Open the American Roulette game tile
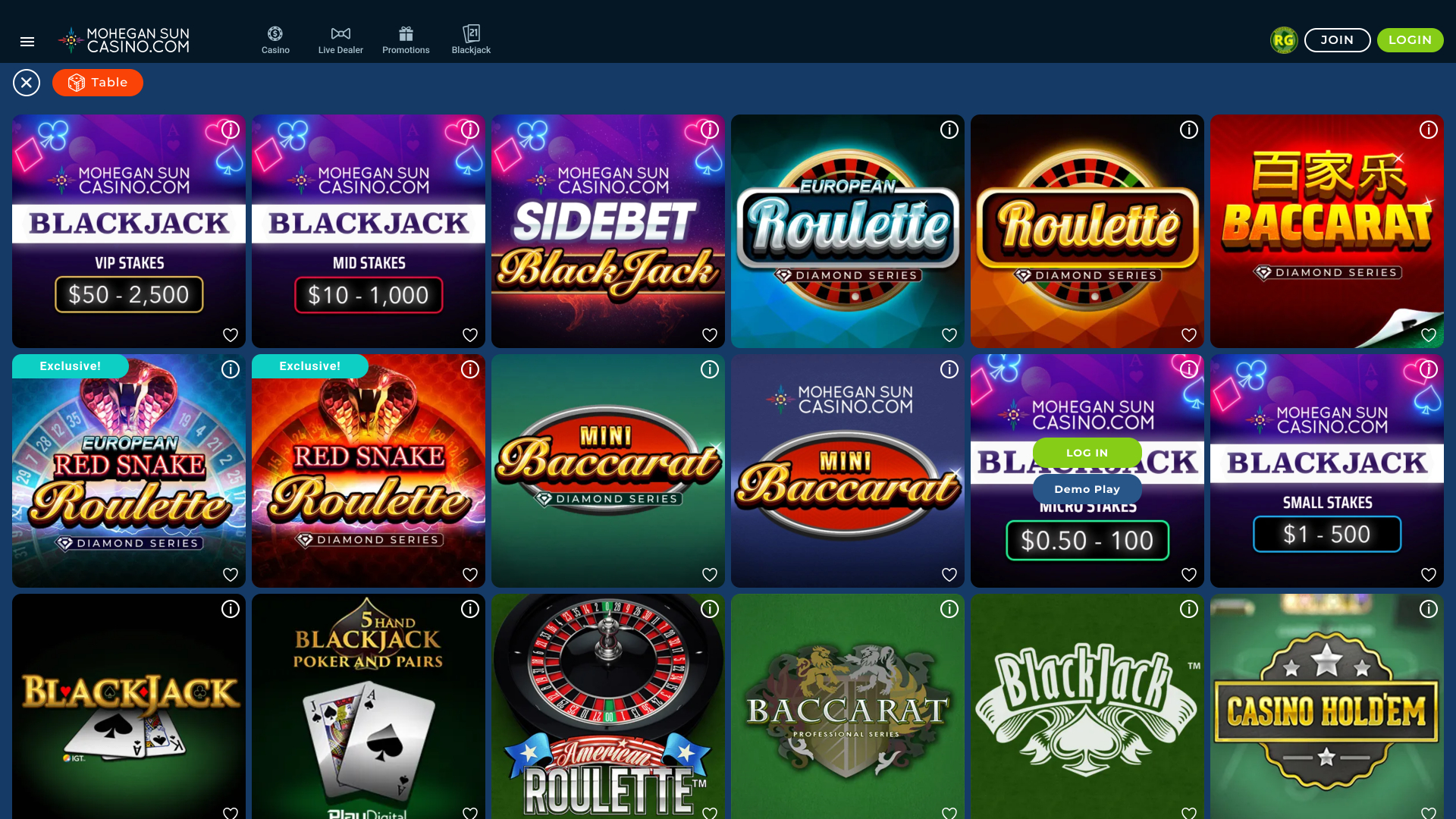Image resolution: width=1456 pixels, height=819 pixels. click(608, 705)
